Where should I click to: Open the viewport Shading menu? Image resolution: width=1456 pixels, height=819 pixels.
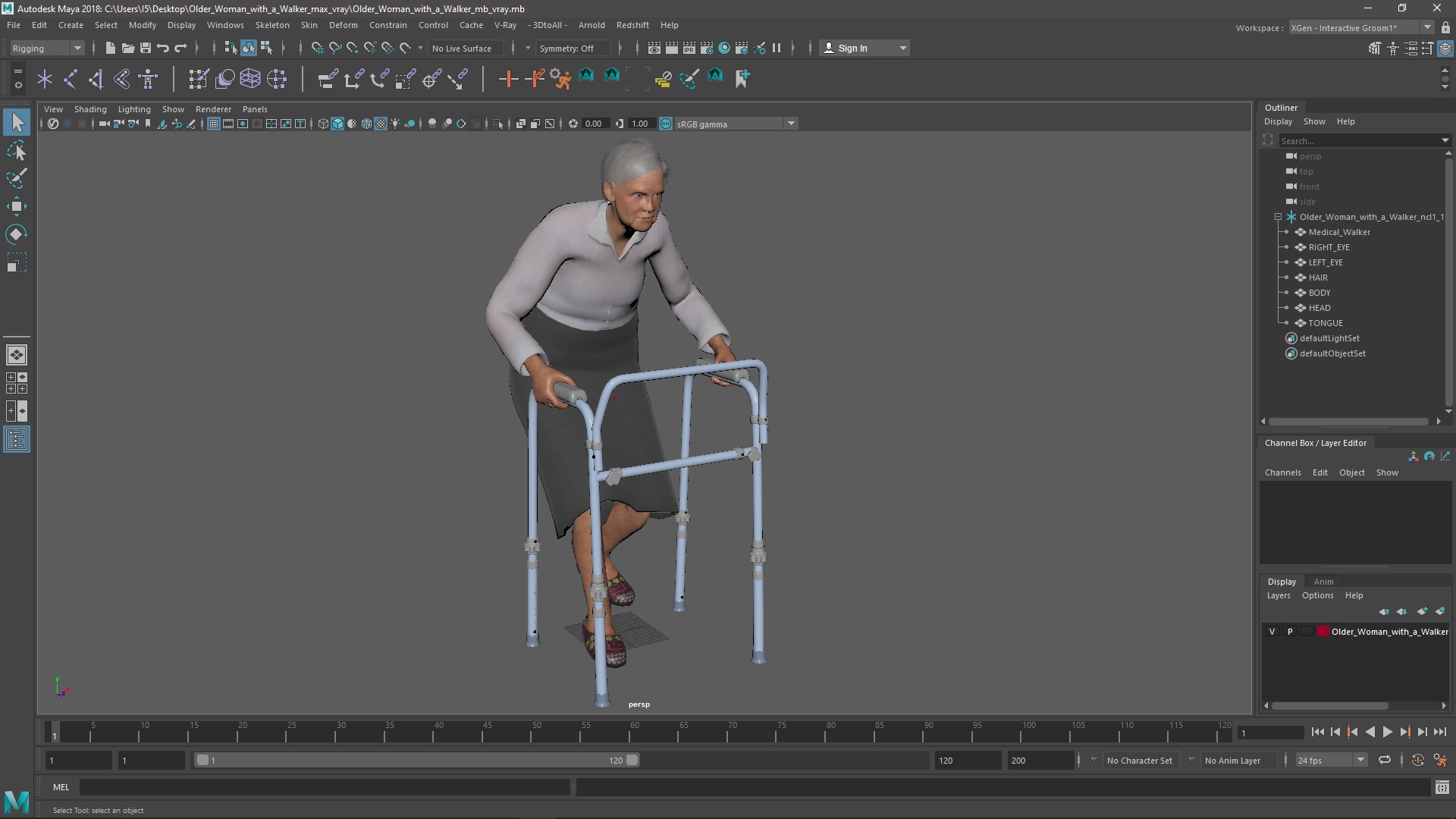tap(90, 109)
